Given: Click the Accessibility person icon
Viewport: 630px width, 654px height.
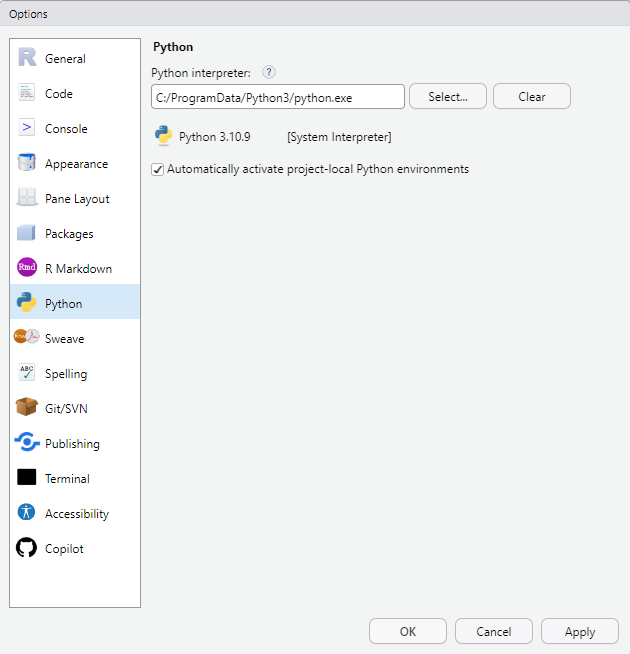Looking at the screenshot, I should (26, 512).
